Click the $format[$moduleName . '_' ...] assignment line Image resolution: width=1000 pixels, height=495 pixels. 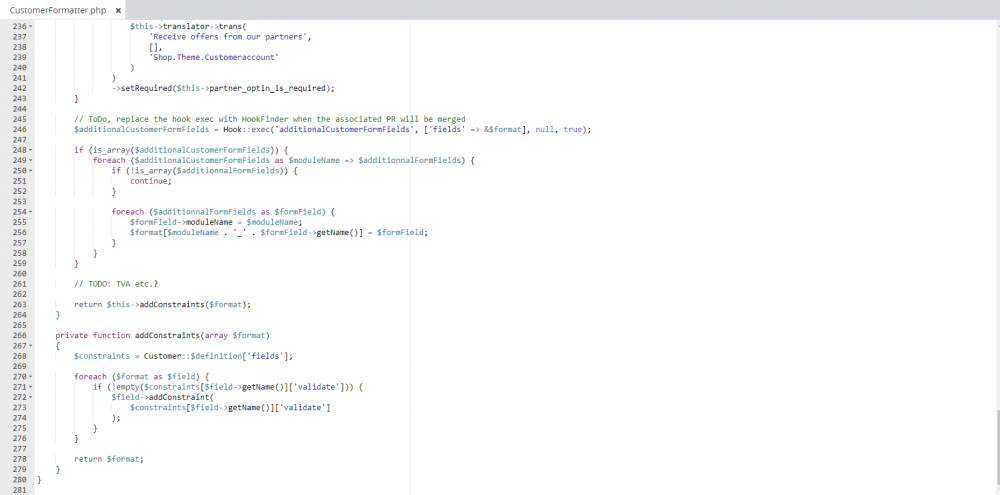(279, 232)
